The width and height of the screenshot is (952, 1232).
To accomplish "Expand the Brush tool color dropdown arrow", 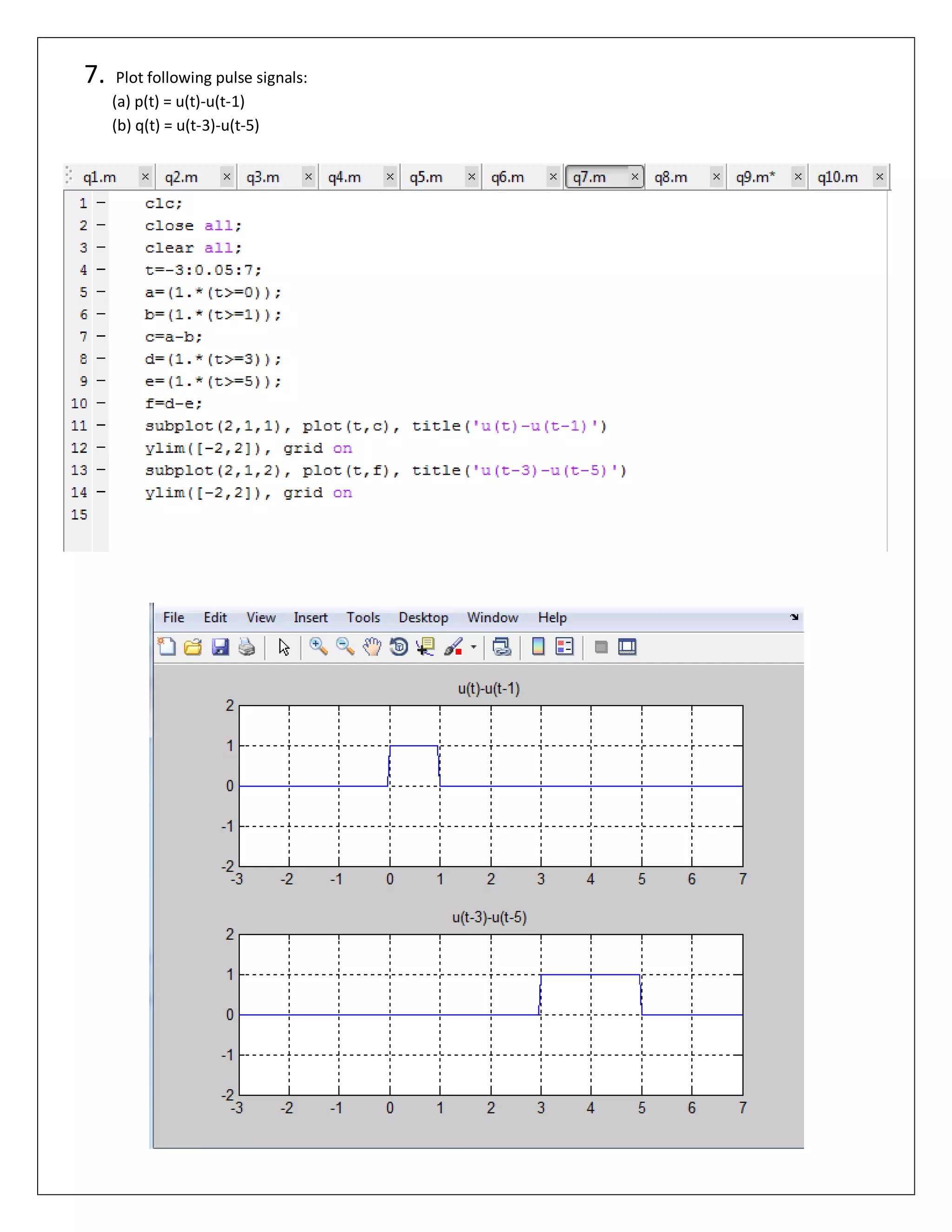I will (473, 647).
